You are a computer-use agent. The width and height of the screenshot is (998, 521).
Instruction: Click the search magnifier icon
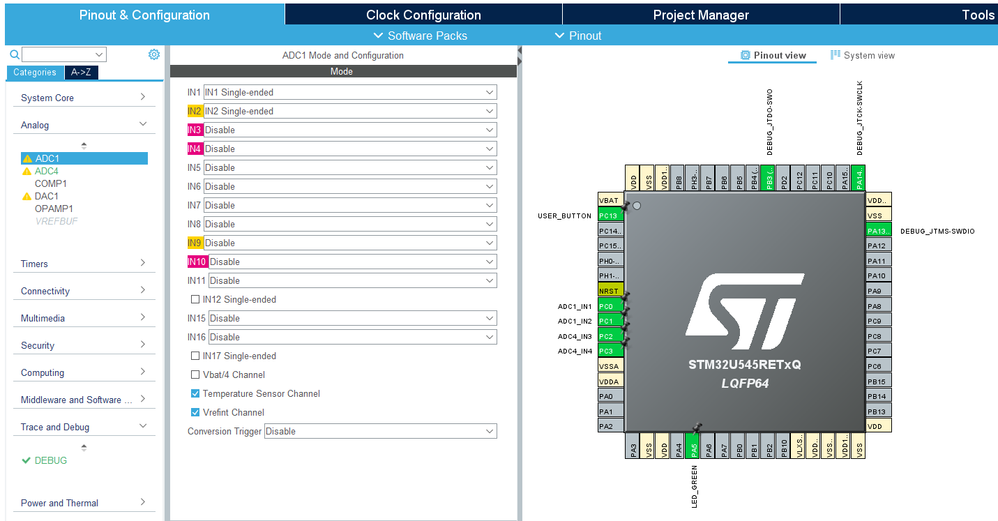(x=14, y=55)
